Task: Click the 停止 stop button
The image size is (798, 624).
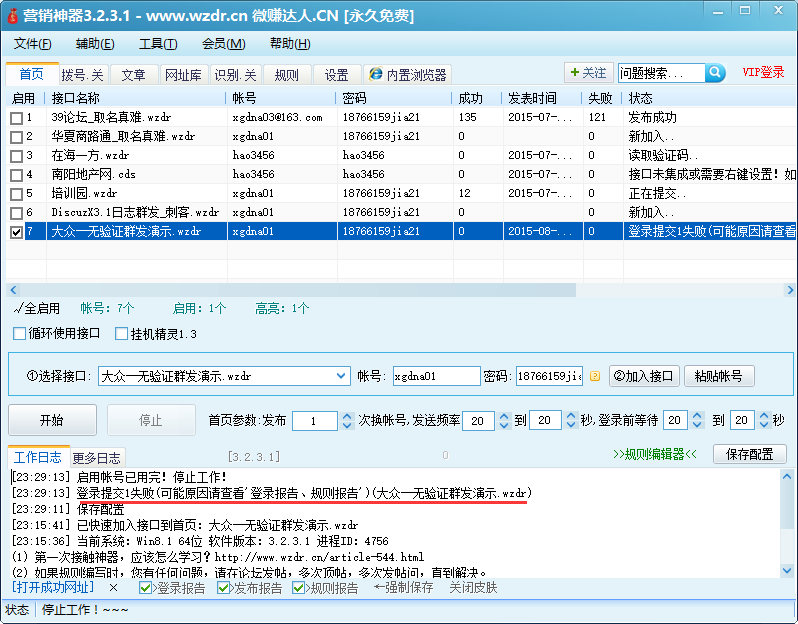Action: [151, 420]
